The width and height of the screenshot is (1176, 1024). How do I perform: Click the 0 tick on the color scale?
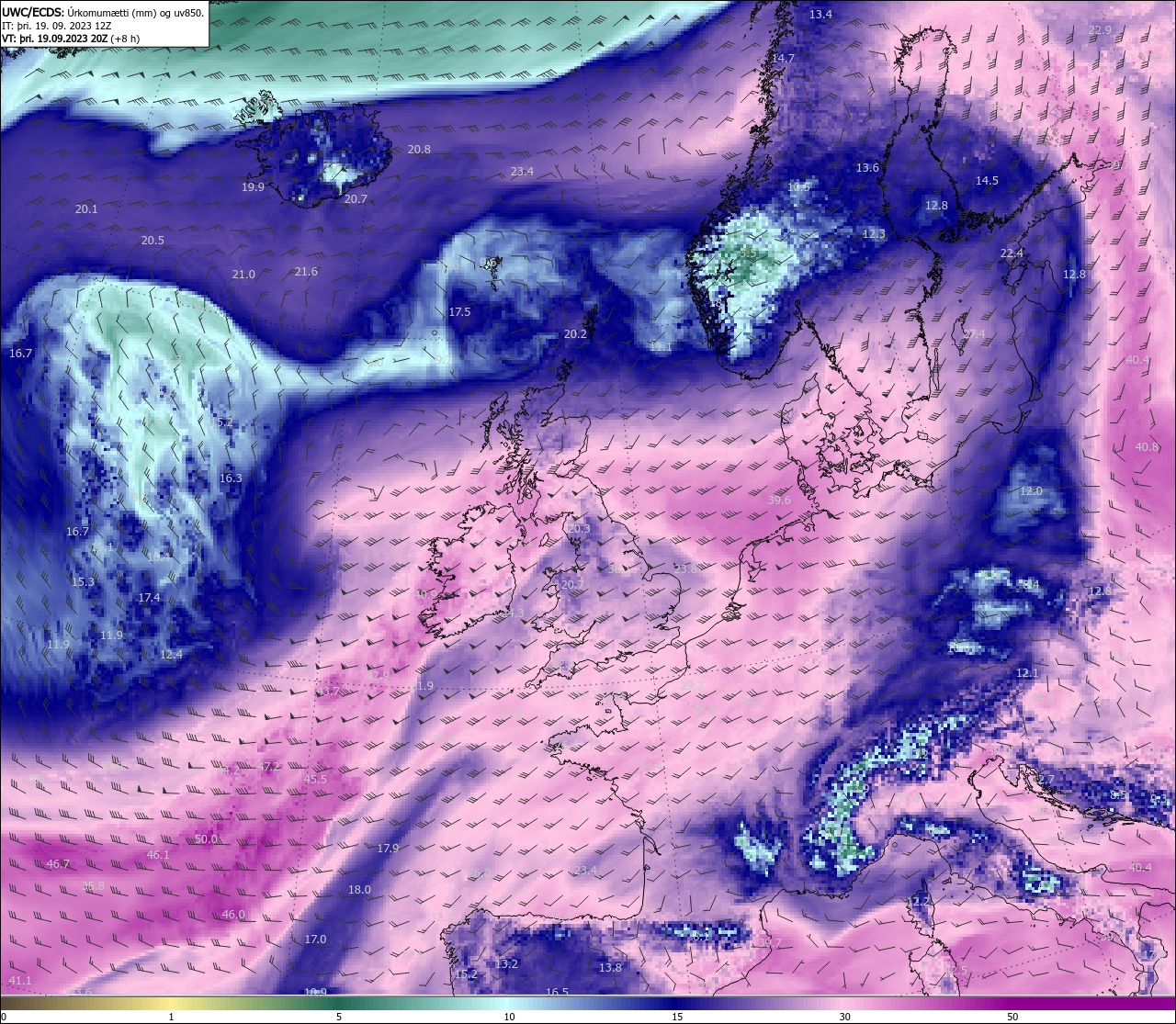coord(4,1017)
